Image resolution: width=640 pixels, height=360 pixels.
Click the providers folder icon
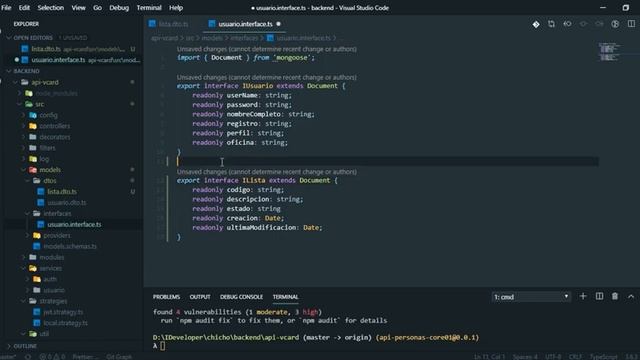click(x=37, y=236)
